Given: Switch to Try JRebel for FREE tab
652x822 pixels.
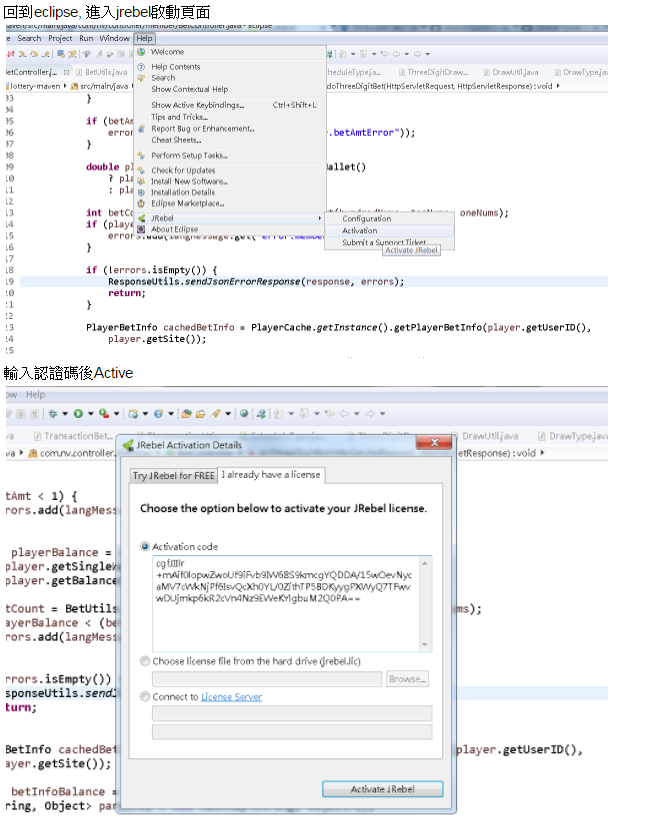Looking at the screenshot, I should 173,475.
